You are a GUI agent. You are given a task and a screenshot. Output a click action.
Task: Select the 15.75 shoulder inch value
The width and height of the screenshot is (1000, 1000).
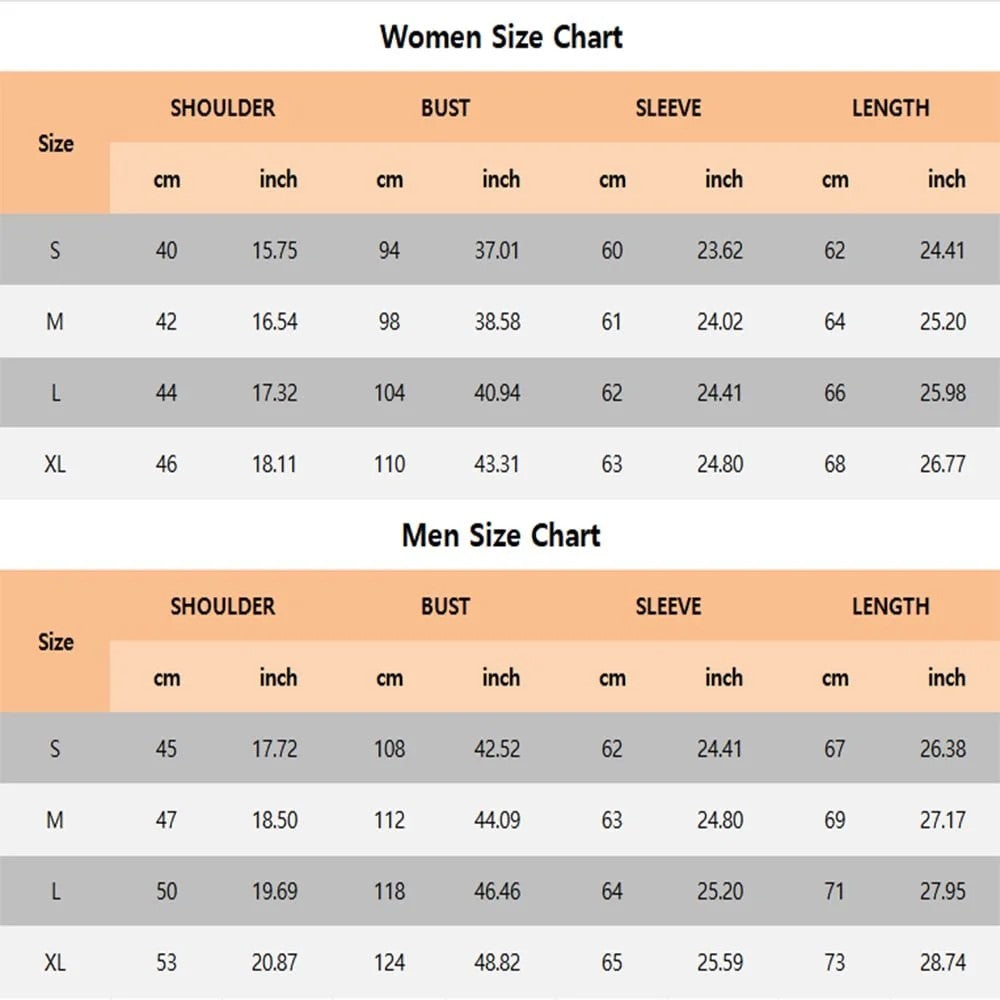coord(275,250)
